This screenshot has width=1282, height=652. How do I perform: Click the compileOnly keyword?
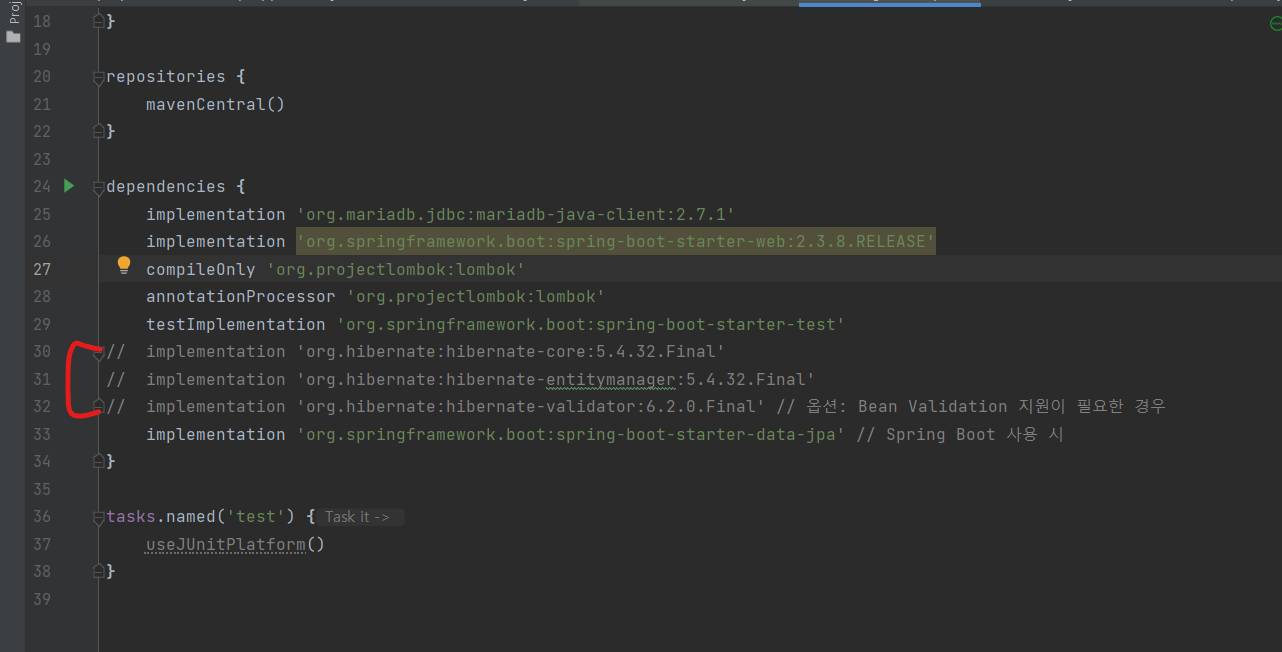pos(201,269)
